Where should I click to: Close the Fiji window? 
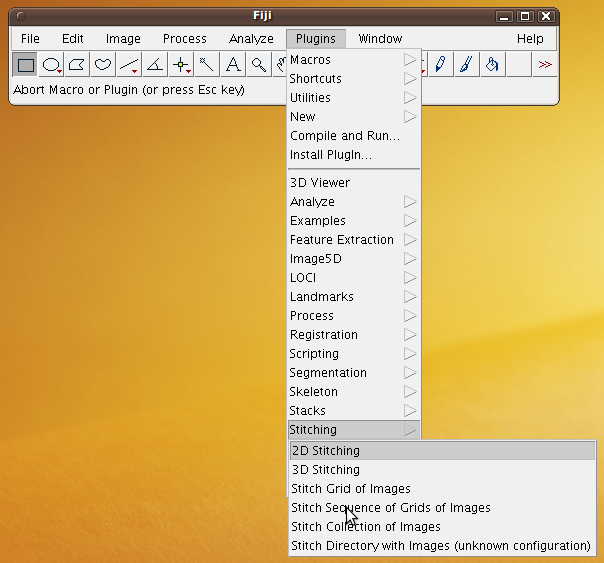click(546, 16)
